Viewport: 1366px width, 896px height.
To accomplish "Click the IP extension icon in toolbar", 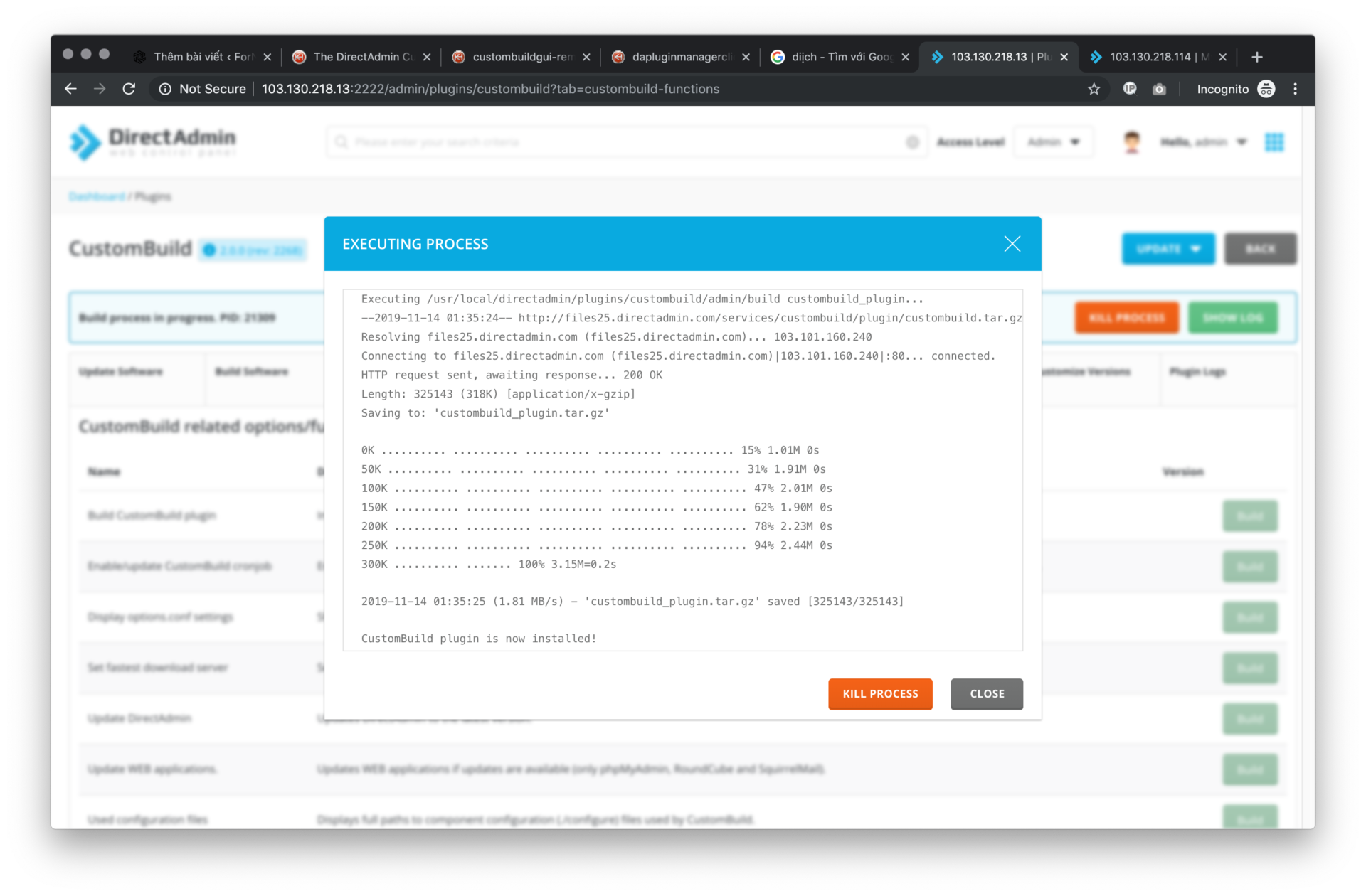I will coord(1130,89).
